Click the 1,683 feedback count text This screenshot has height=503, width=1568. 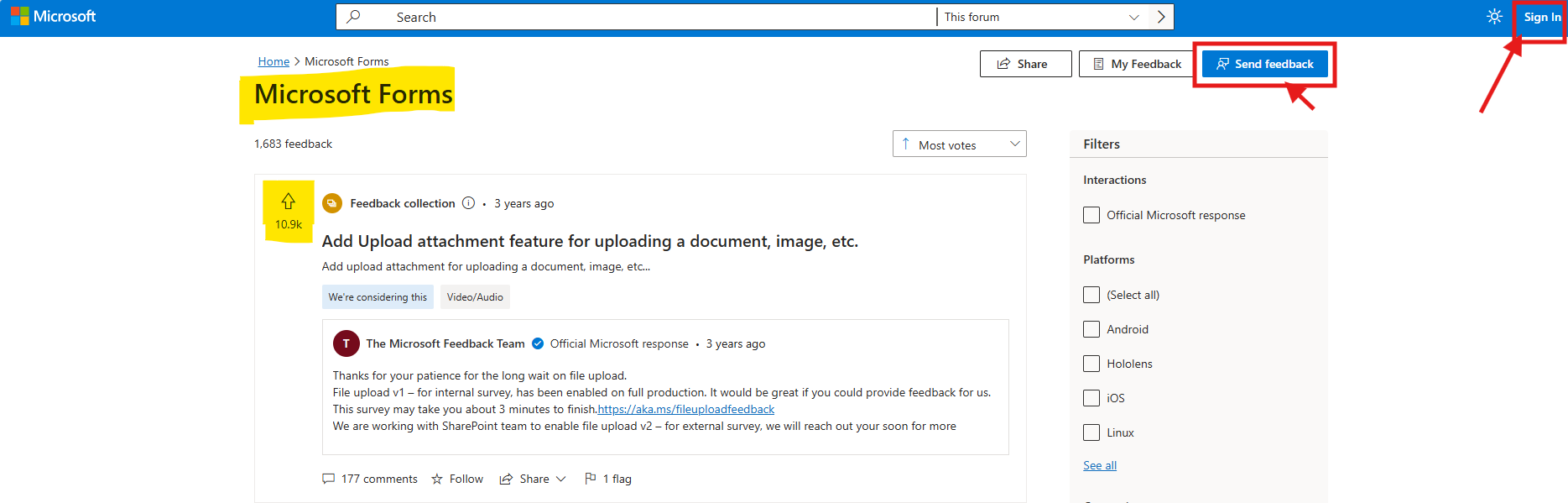[x=293, y=144]
